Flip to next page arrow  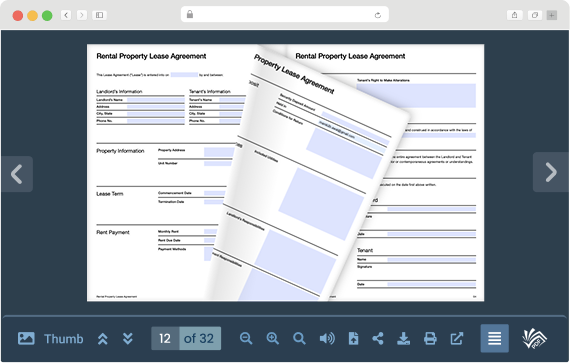551,172
